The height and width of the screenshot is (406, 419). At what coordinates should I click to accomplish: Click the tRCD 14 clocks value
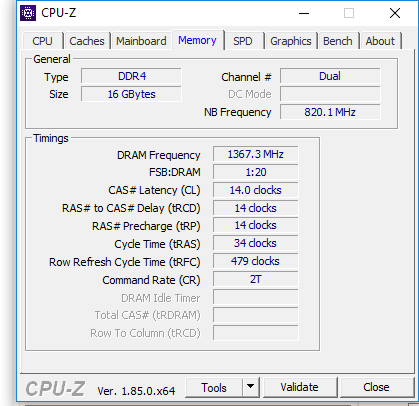click(256, 208)
